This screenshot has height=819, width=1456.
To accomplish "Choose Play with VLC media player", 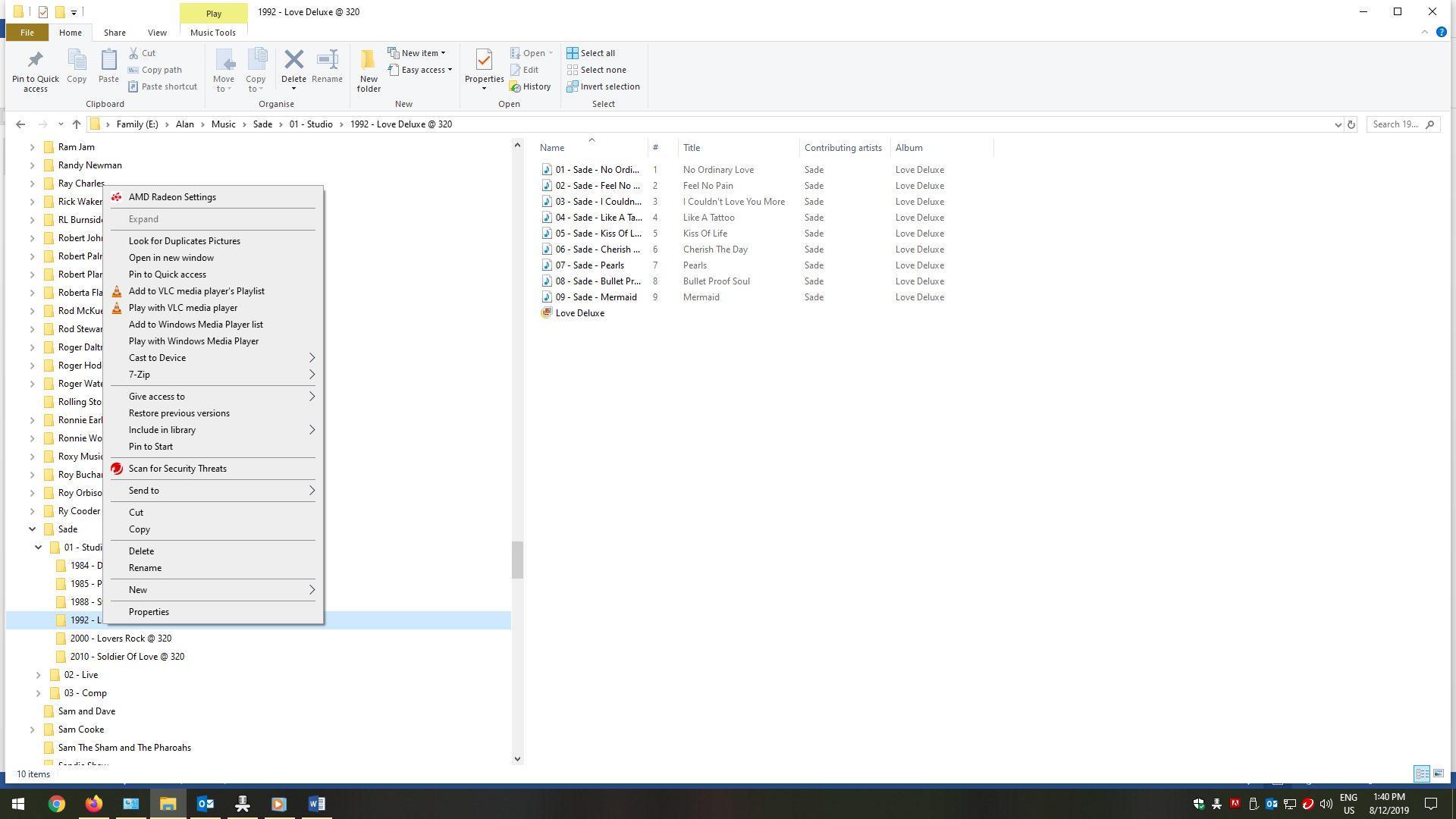I will pos(213,308).
